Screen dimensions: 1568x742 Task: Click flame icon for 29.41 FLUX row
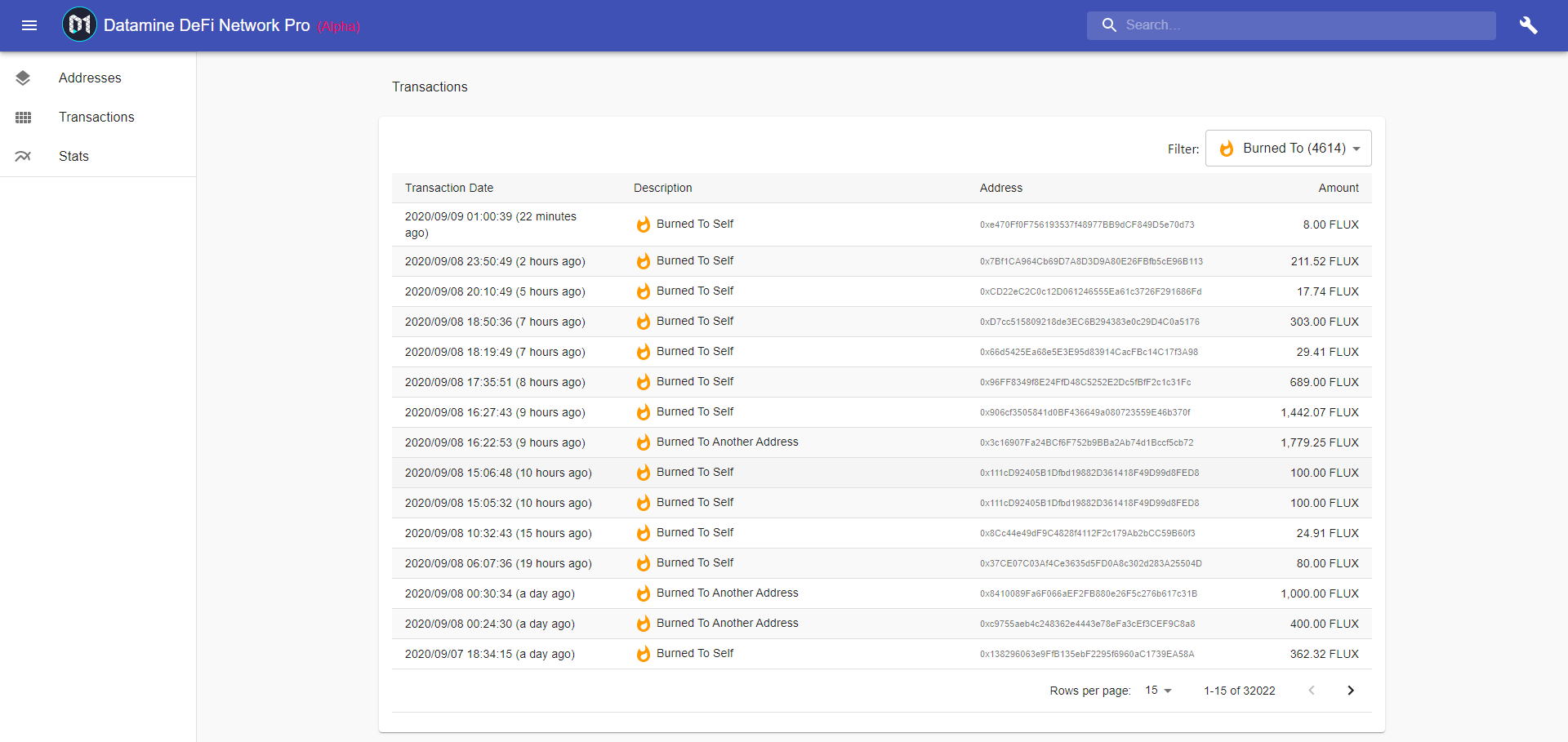[x=644, y=351]
